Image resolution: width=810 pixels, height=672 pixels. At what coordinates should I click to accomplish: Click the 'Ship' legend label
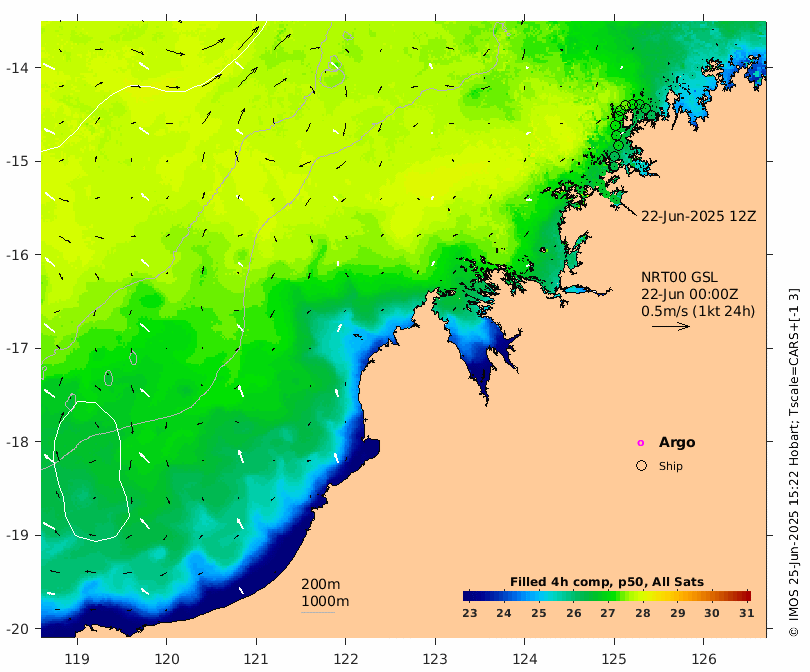671,466
